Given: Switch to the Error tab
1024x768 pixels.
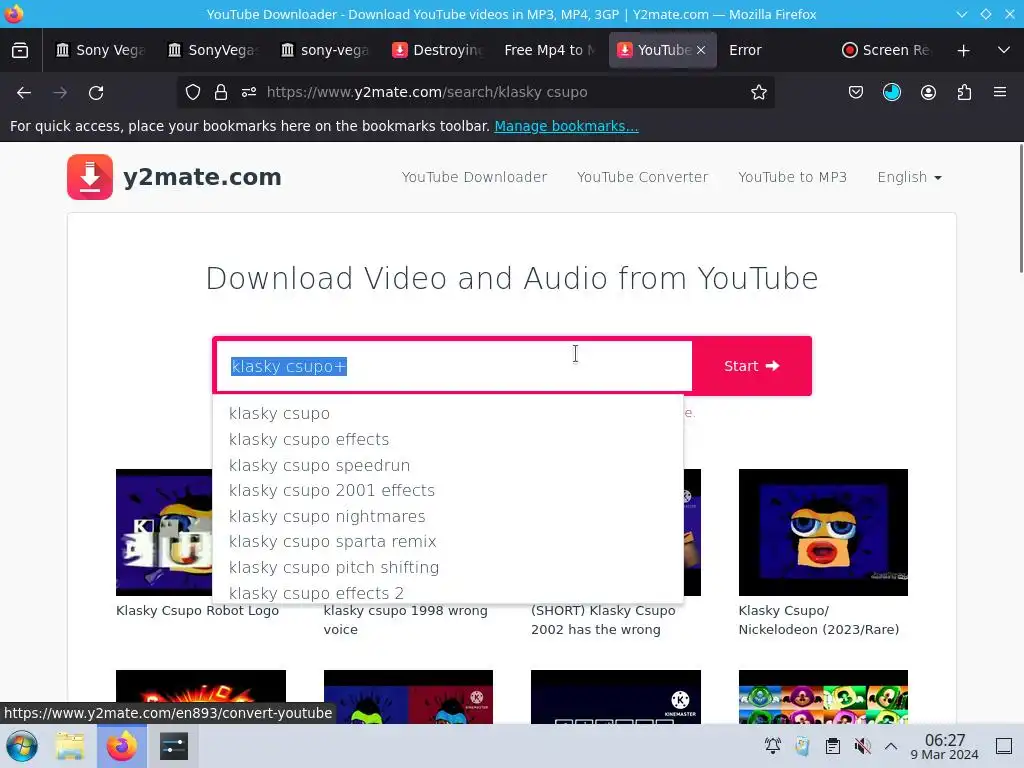Looking at the screenshot, I should coord(774,50).
